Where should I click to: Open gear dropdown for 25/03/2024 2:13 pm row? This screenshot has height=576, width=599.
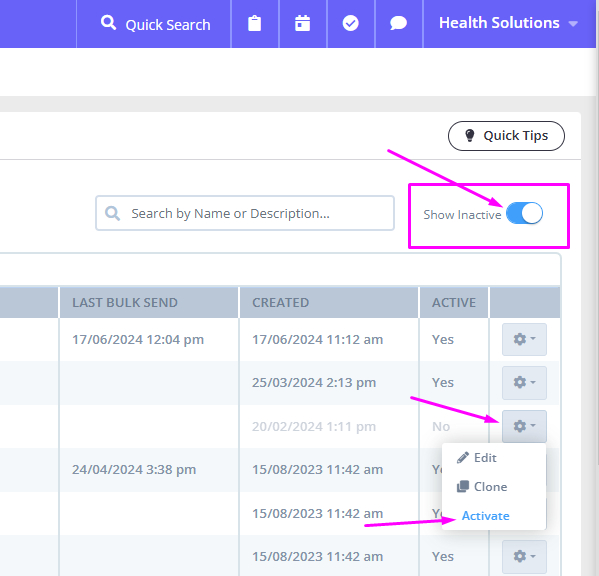point(524,382)
